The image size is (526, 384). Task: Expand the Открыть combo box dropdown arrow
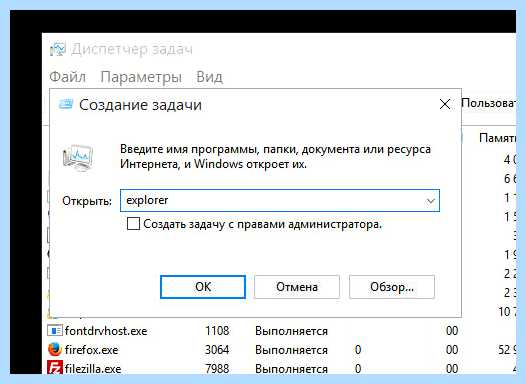tap(431, 201)
